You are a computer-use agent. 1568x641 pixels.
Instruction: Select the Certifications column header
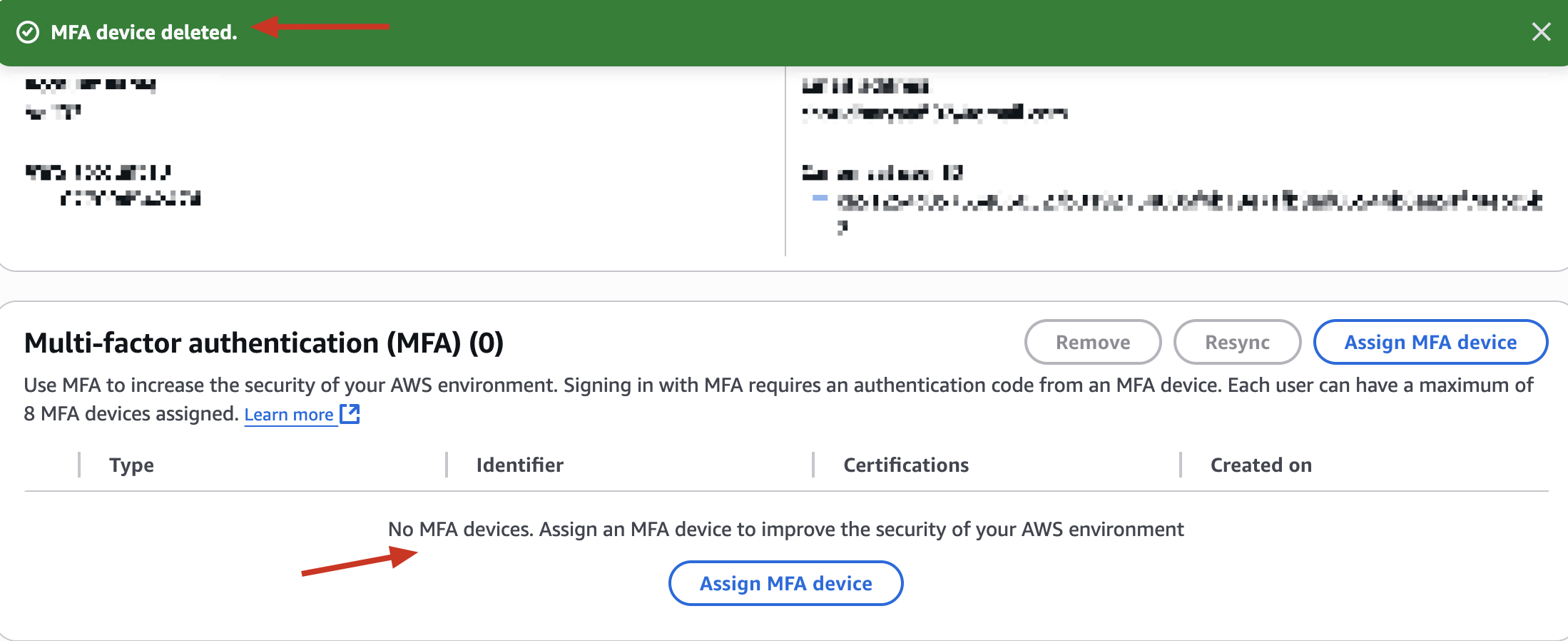[x=906, y=465]
